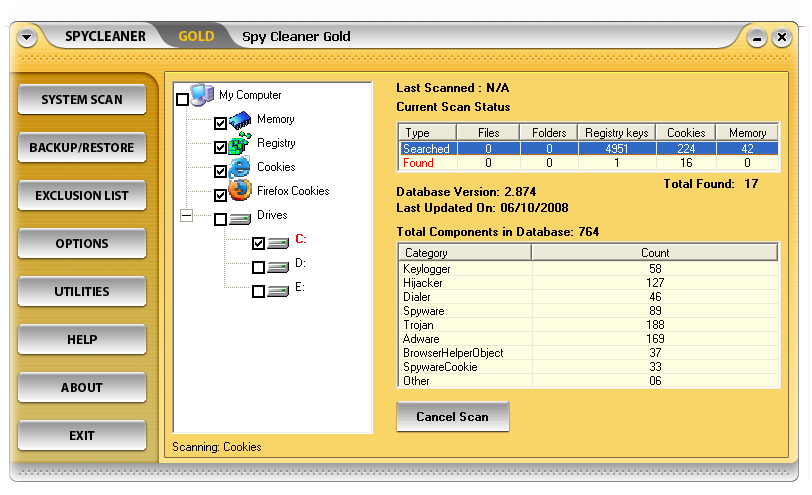
Task: Click the 16 cookies found cell
Action: [686, 163]
